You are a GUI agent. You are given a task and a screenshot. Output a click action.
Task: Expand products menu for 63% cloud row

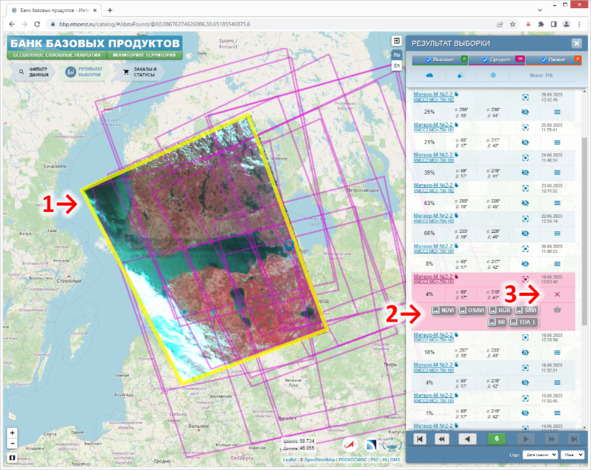pos(557,203)
